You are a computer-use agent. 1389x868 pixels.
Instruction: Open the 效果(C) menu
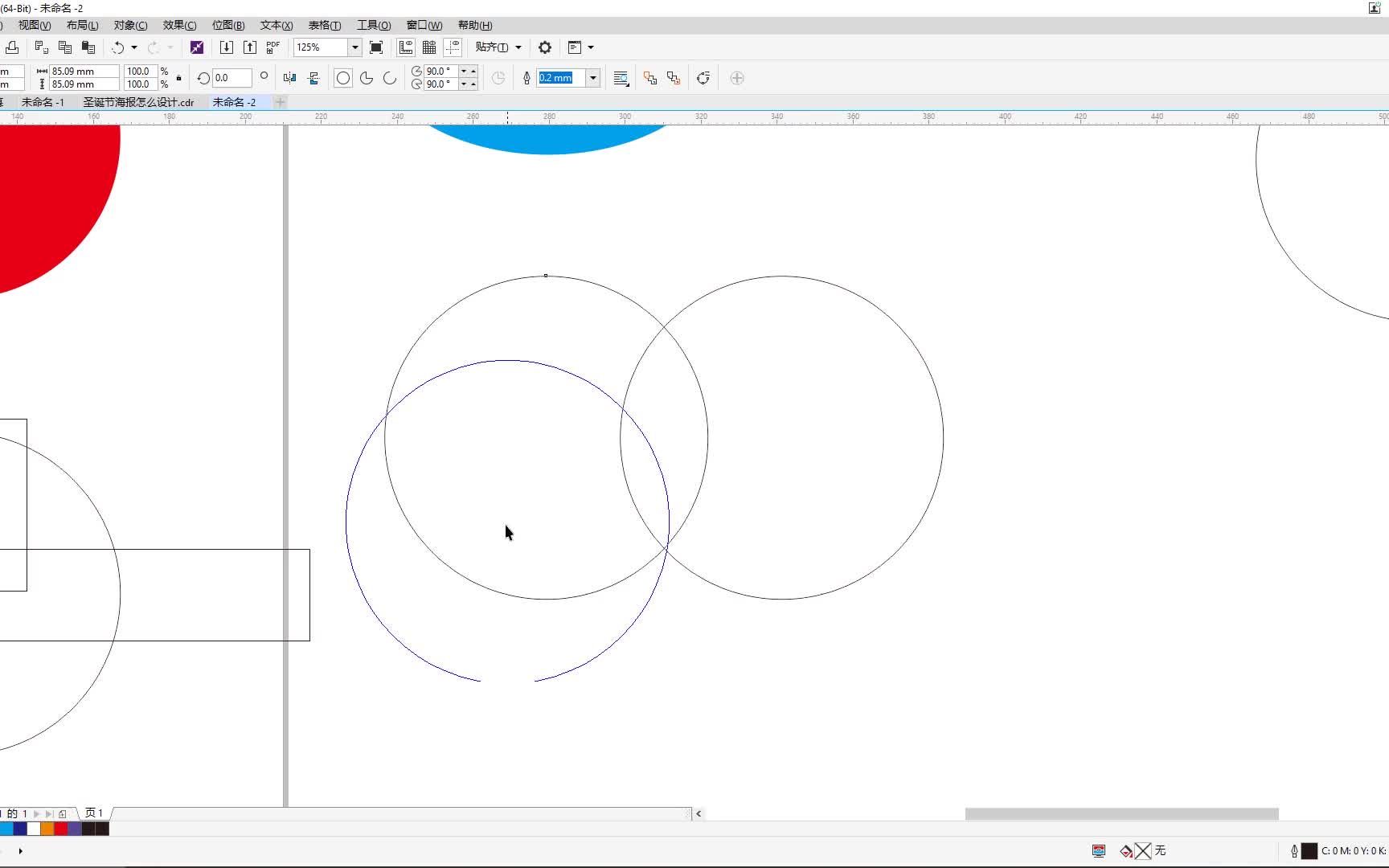click(179, 26)
